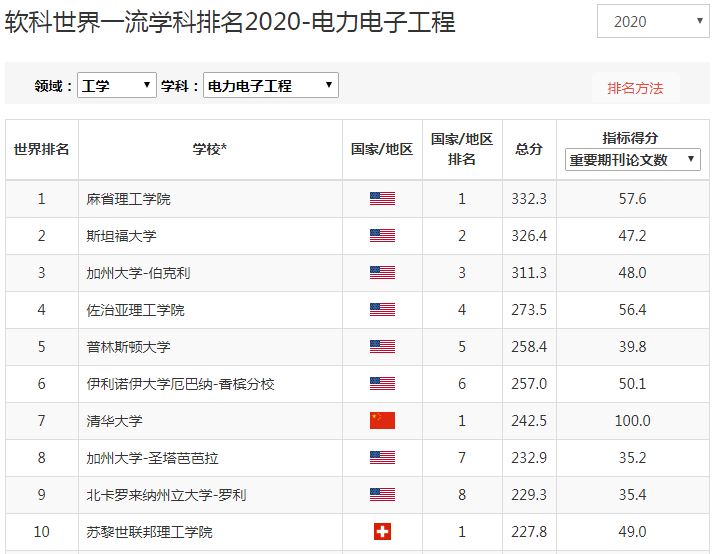Click total score 227.8

[529, 532]
